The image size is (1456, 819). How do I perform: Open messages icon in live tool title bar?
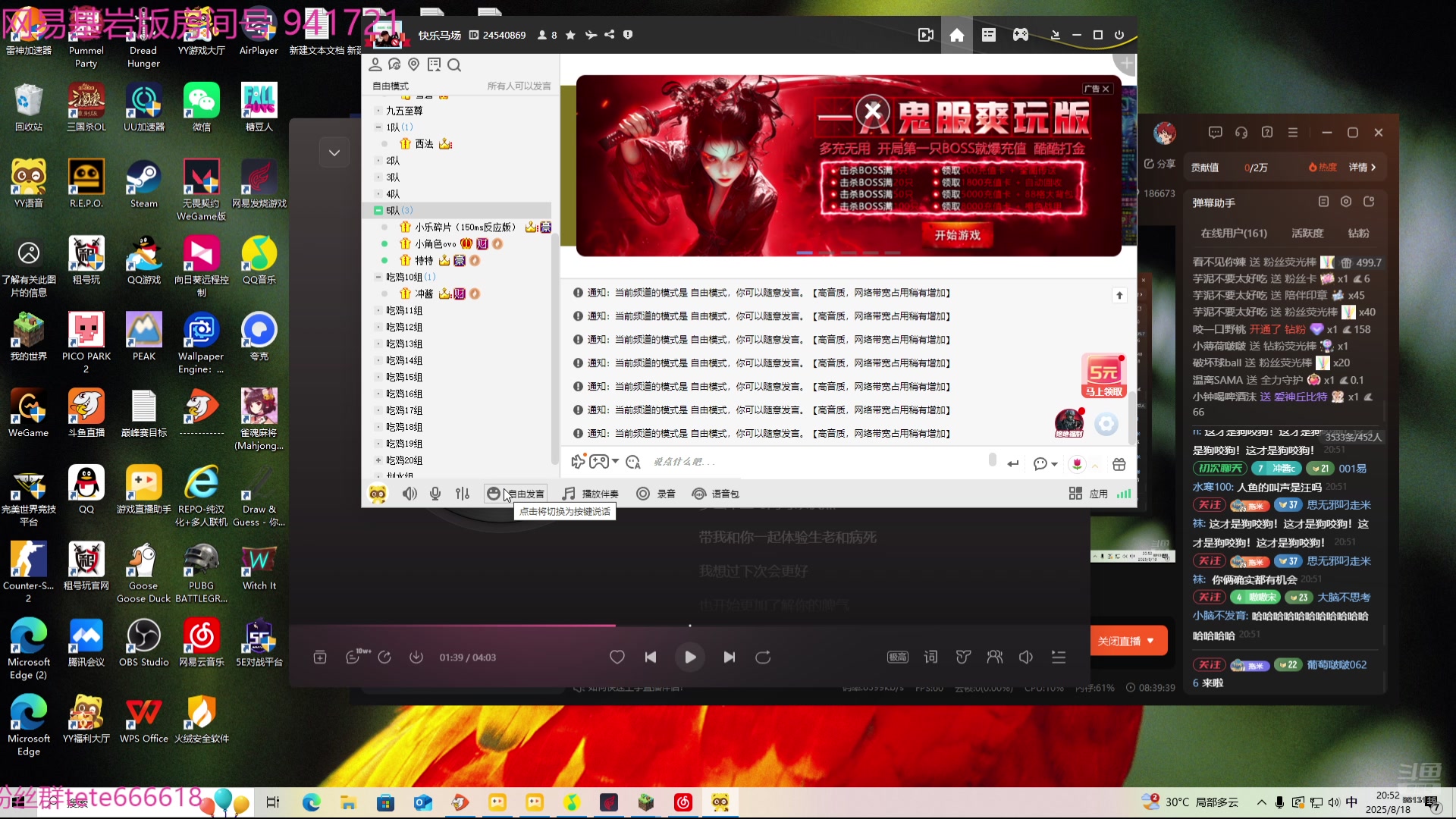1216,133
